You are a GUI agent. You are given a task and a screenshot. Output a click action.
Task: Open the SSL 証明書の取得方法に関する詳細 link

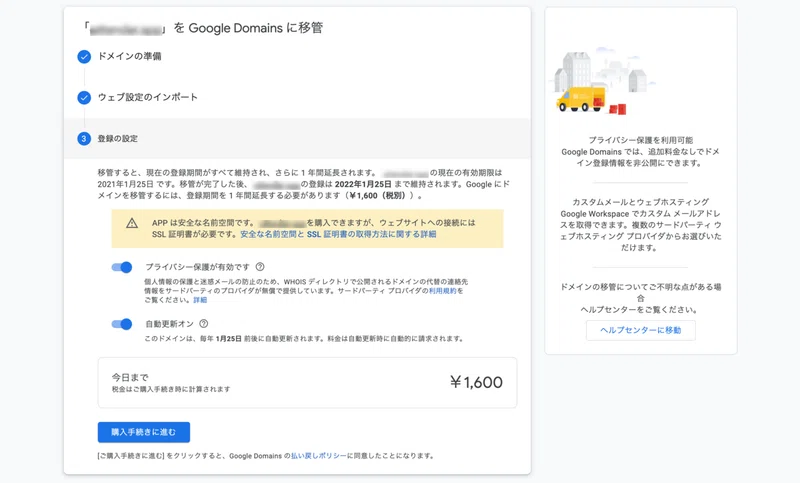click(x=338, y=234)
